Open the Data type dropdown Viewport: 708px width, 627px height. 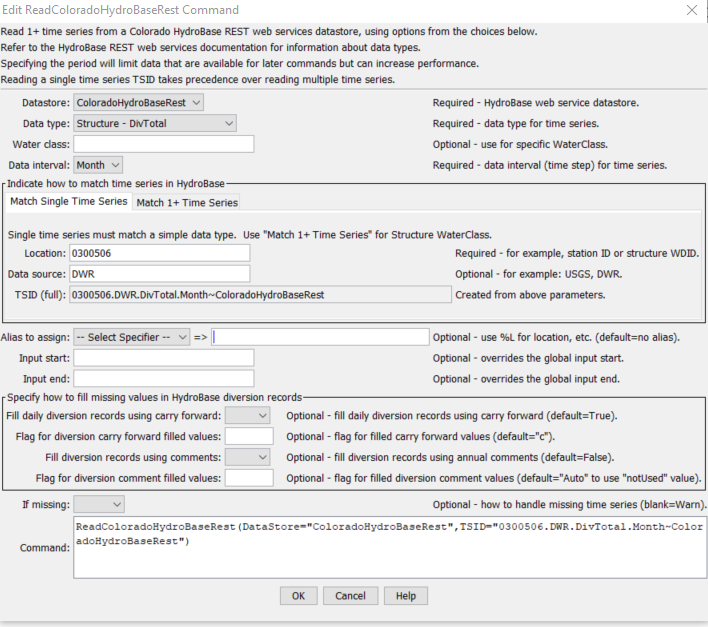point(155,123)
